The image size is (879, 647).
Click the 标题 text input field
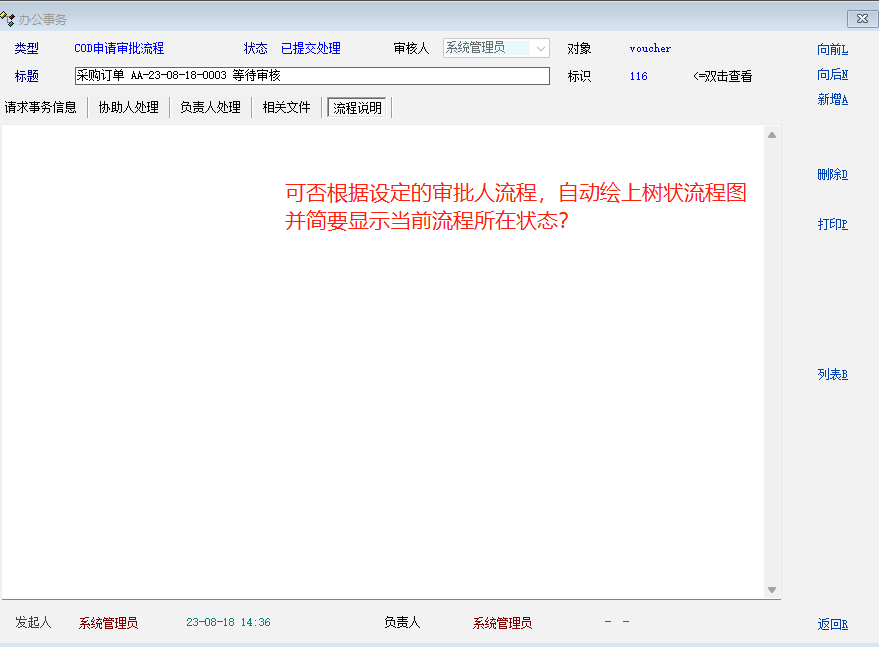pos(312,76)
